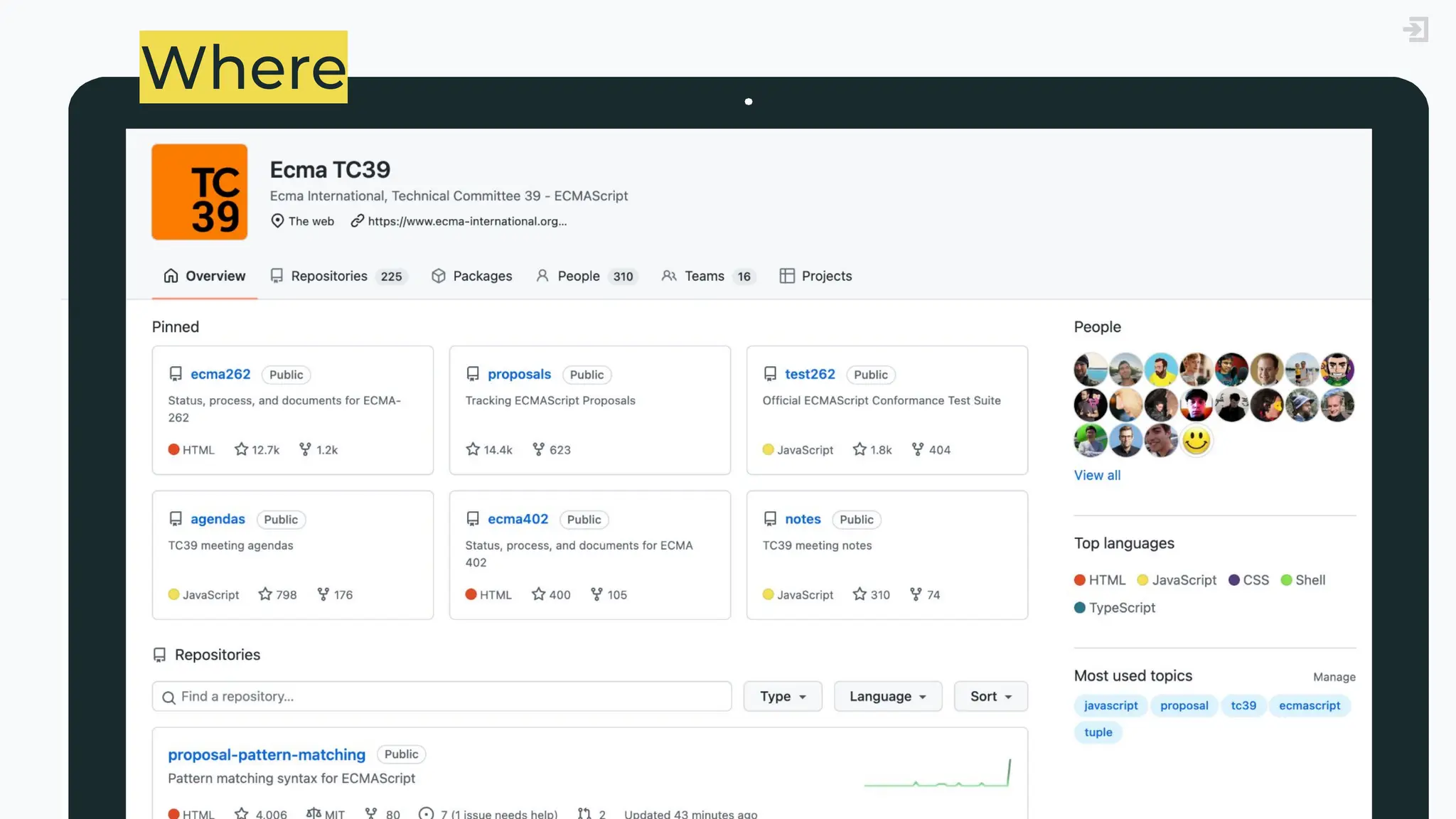Click the Manage topics link
This screenshot has height=819, width=1456.
1334,677
